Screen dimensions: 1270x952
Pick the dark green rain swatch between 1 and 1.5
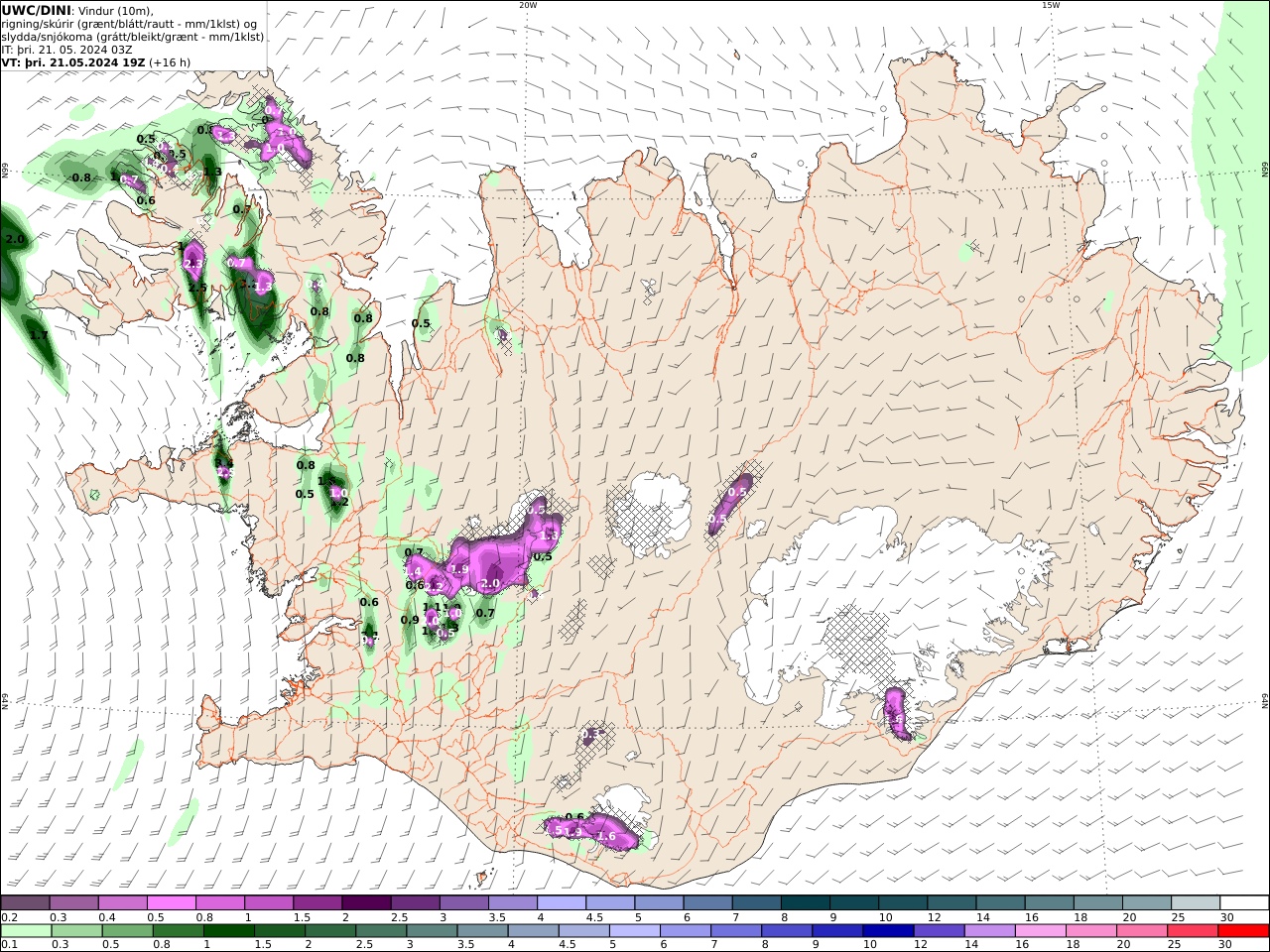pyautogui.click(x=229, y=931)
